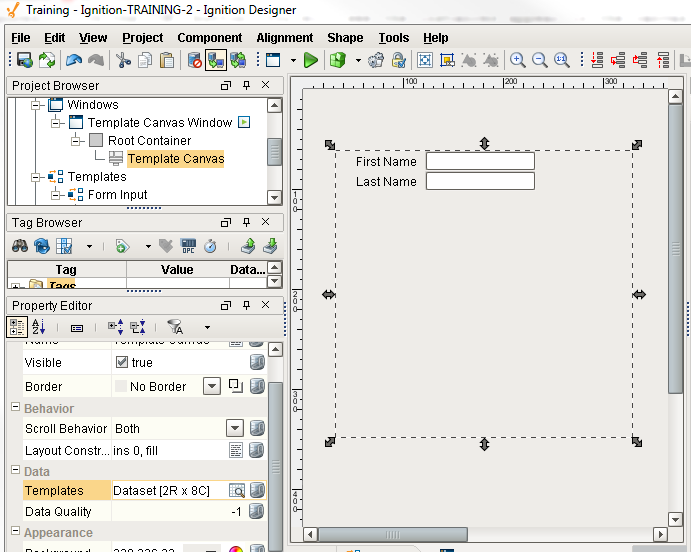This screenshot has height=552, width=691.
Task: Click the Cut scissors icon
Action: [124, 61]
